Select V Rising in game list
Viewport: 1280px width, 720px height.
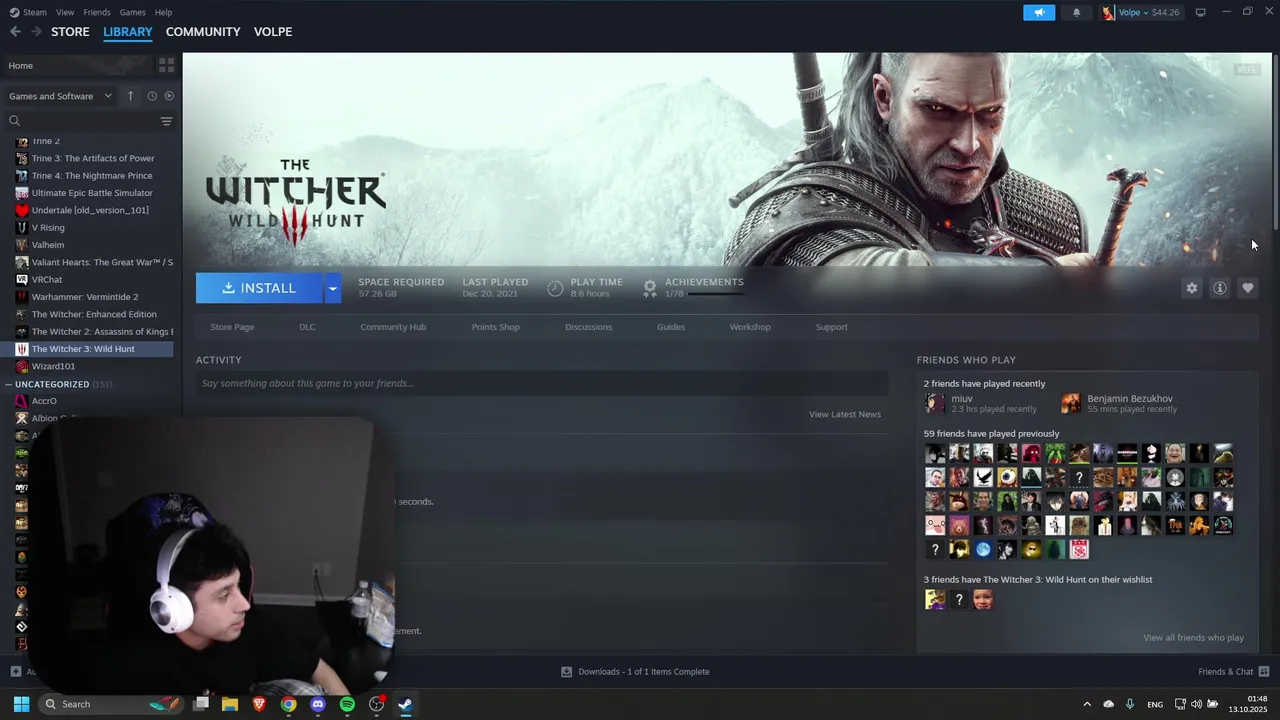(x=48, y=228)
